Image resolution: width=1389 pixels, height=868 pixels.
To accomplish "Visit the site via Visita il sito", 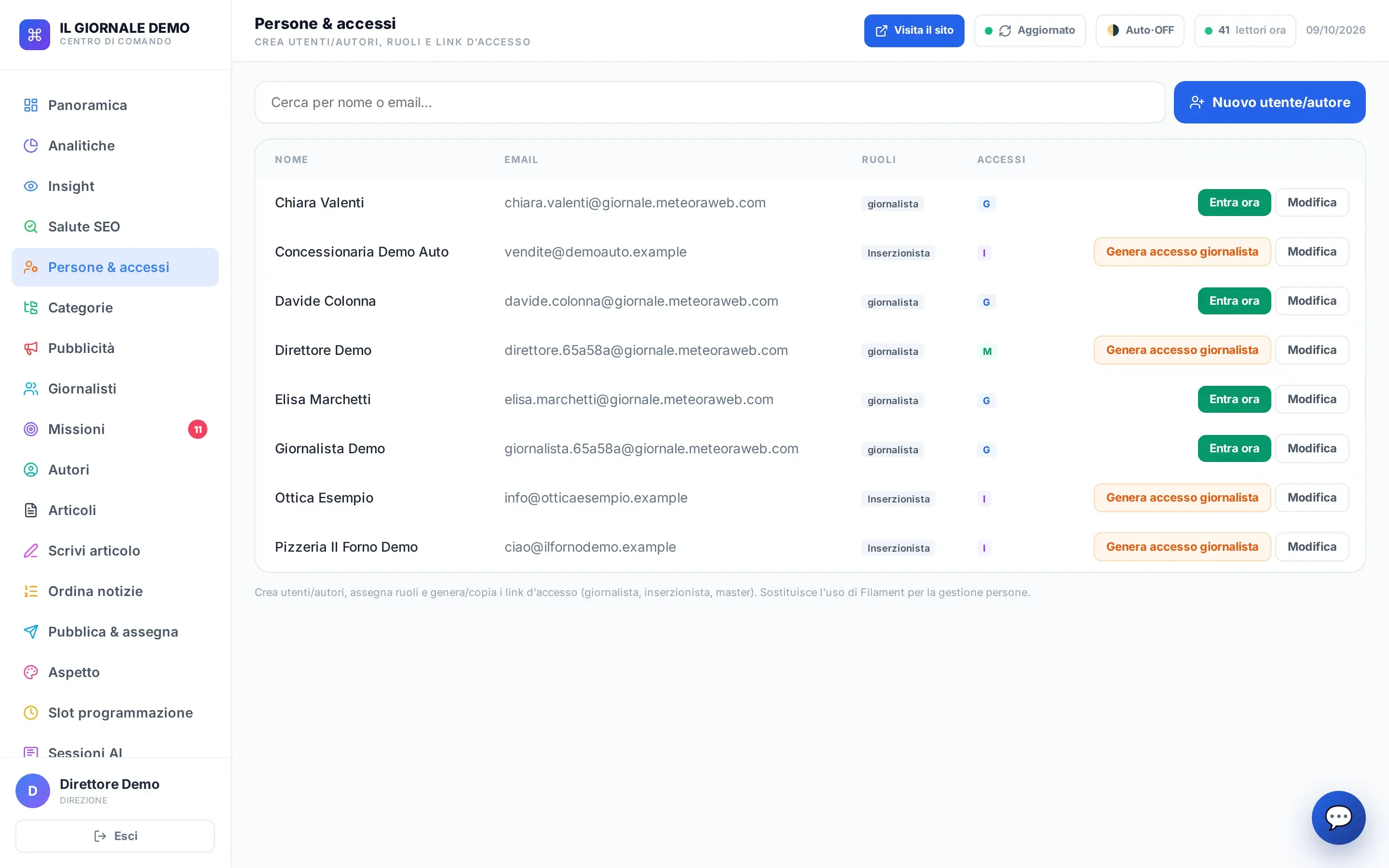I will pos(914,30).
